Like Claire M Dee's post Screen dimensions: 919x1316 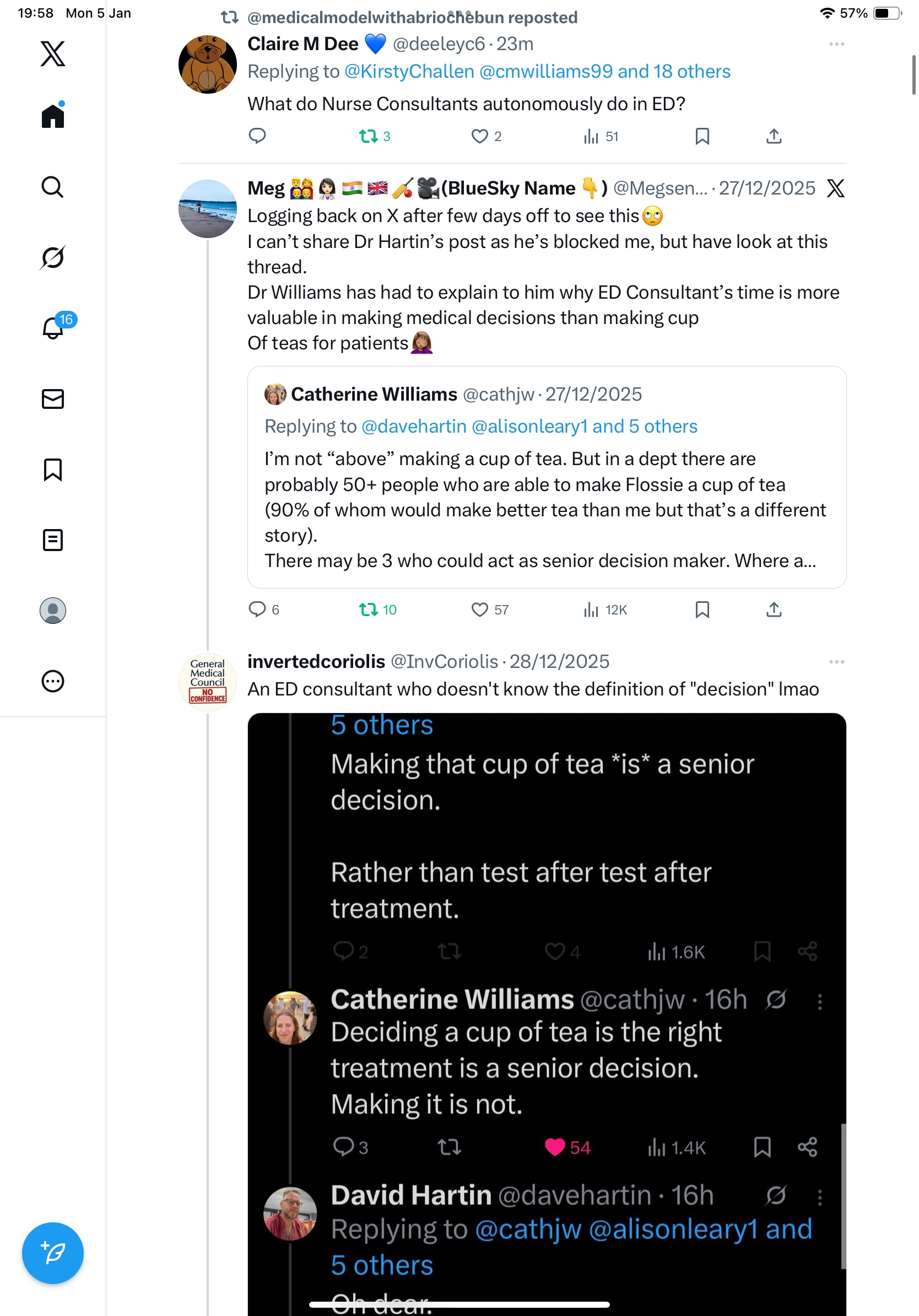click(479, 137)
